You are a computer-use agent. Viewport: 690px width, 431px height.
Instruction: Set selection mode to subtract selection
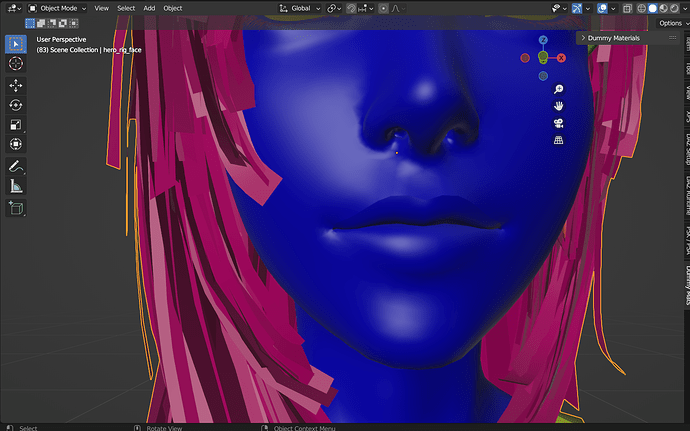click(52, 23)
